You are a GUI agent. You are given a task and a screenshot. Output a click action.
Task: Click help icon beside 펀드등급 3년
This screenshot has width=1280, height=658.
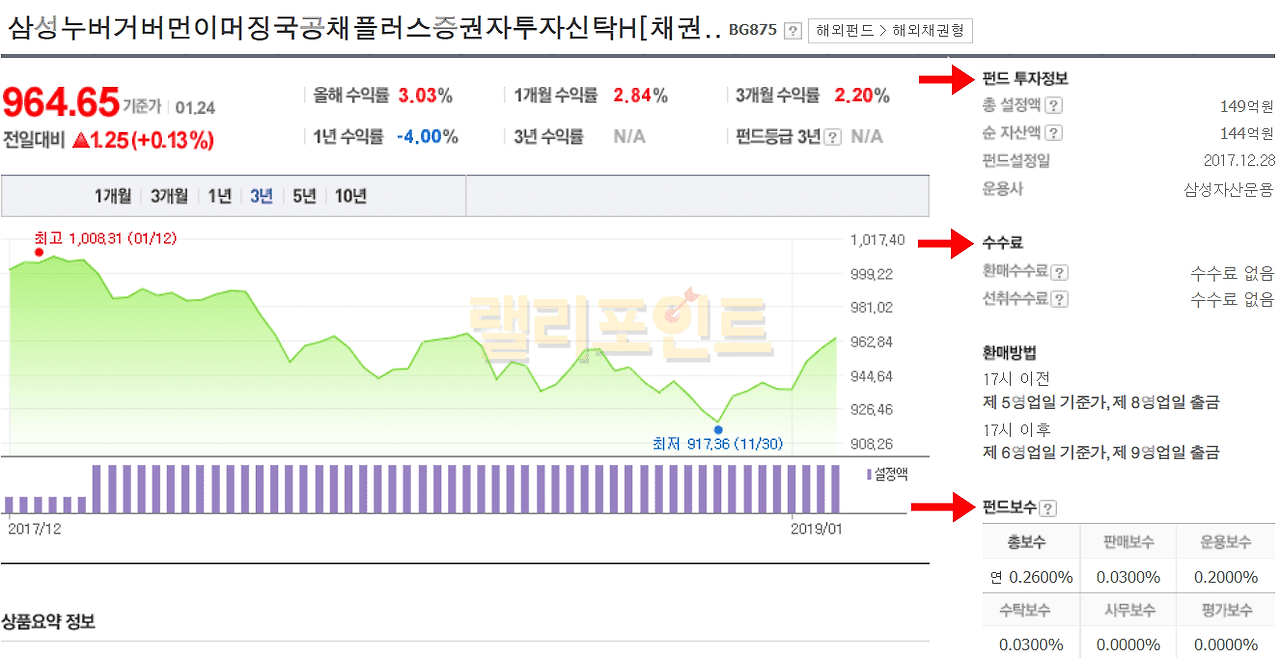click(833, 137)
